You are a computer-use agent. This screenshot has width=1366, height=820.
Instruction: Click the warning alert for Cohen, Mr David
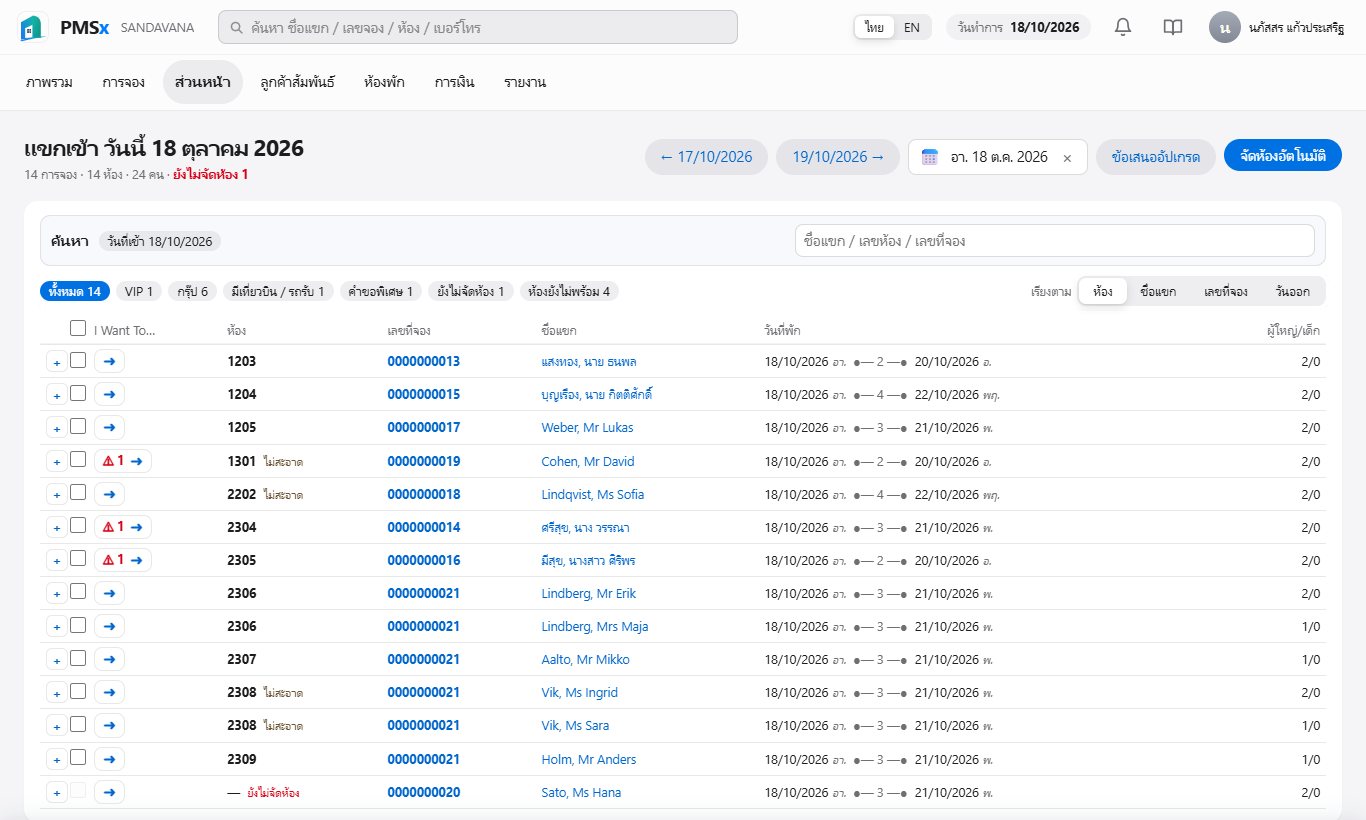pyautogui.click(x=113, y=461)
